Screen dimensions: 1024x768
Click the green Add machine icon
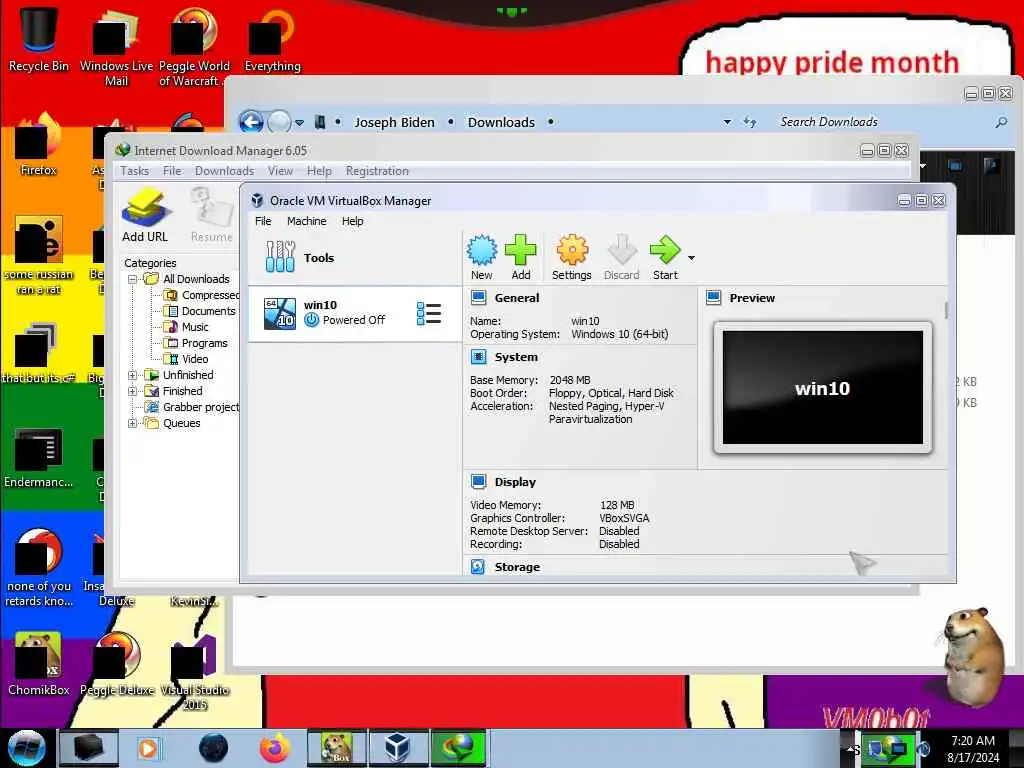[520, 257]
